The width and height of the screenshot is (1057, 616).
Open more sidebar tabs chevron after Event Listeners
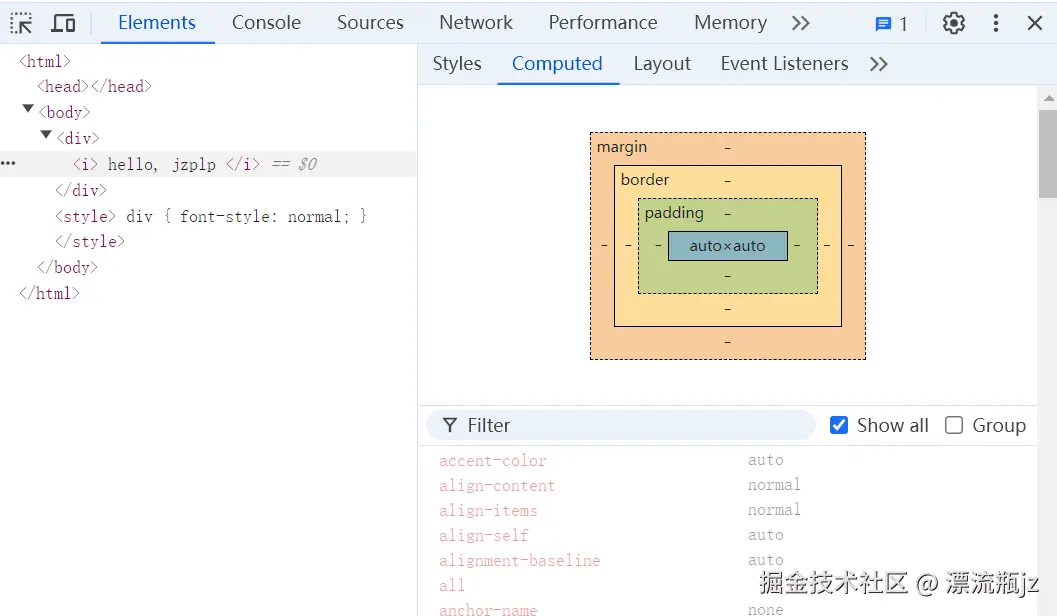point(878,63)
